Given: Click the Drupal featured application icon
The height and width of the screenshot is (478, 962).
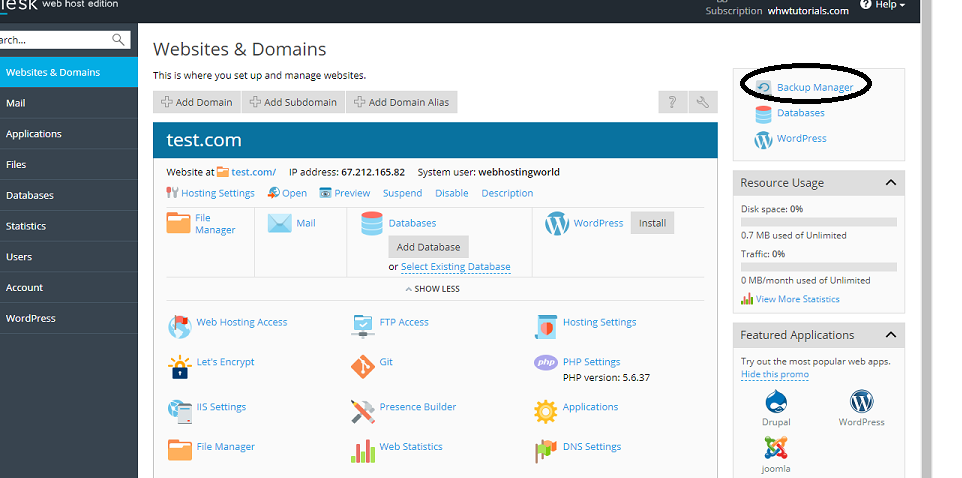Looking at the screenshot, I should [776, 402].
